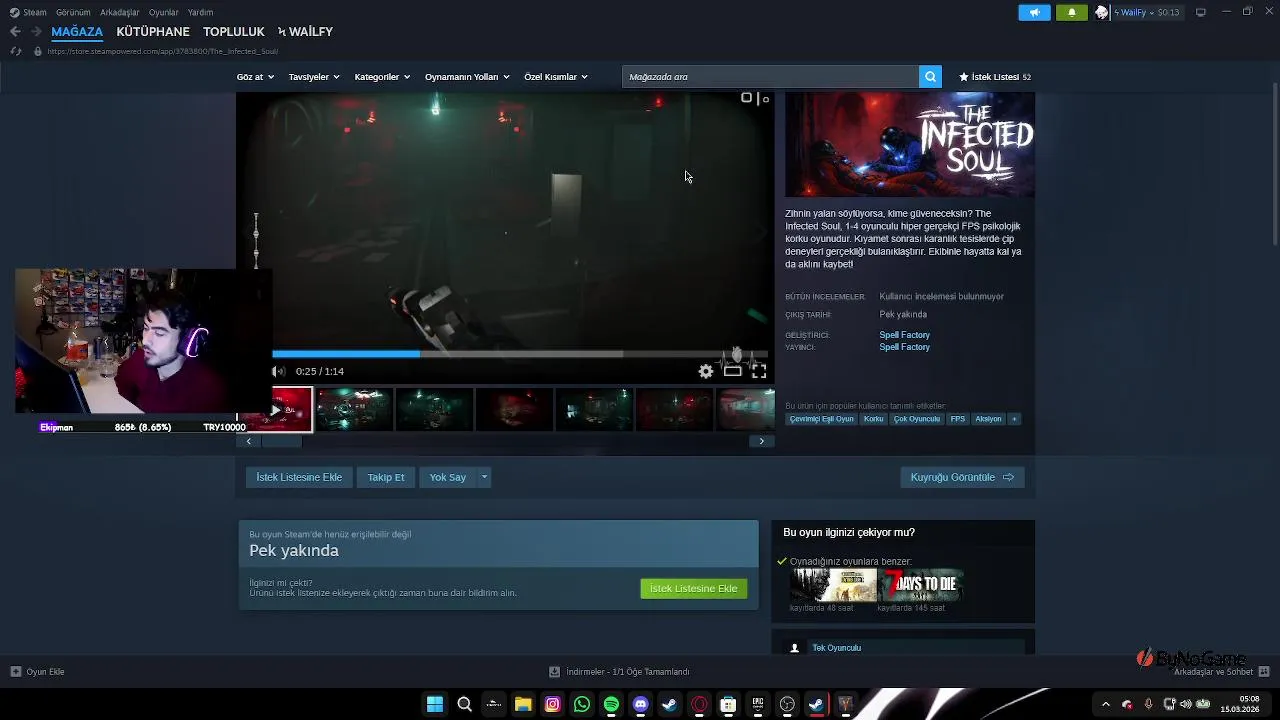Open the Arkadaşlar ve Sohbet icon
Image resolution: width=1280 pixels, height=720 pixels.
[1264, 671]
